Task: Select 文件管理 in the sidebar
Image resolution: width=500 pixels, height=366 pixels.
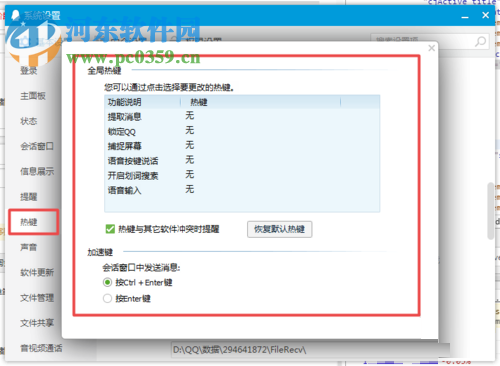Action: point(37,298)
